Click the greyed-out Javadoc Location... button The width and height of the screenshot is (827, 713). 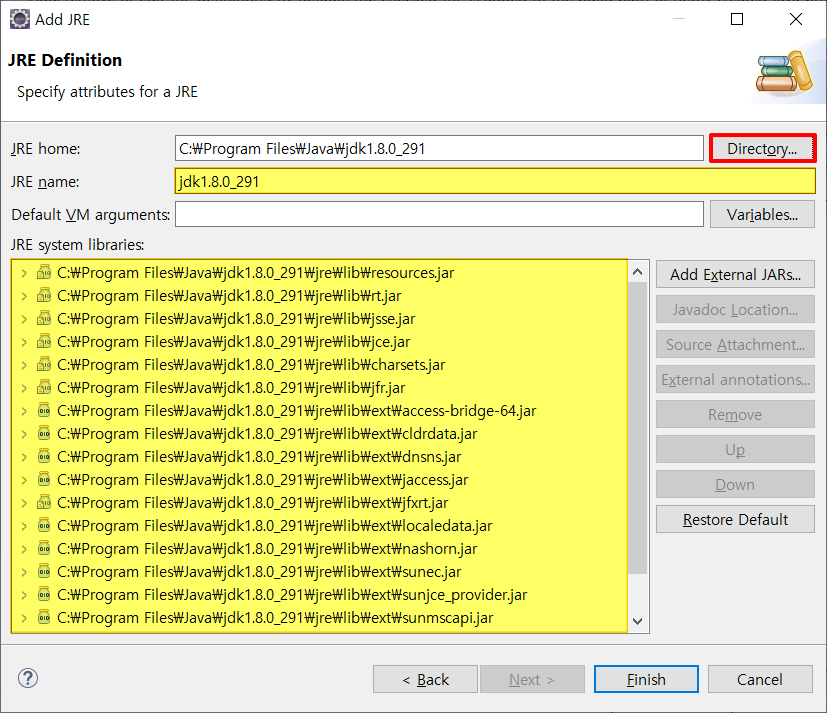click(735, 310)
